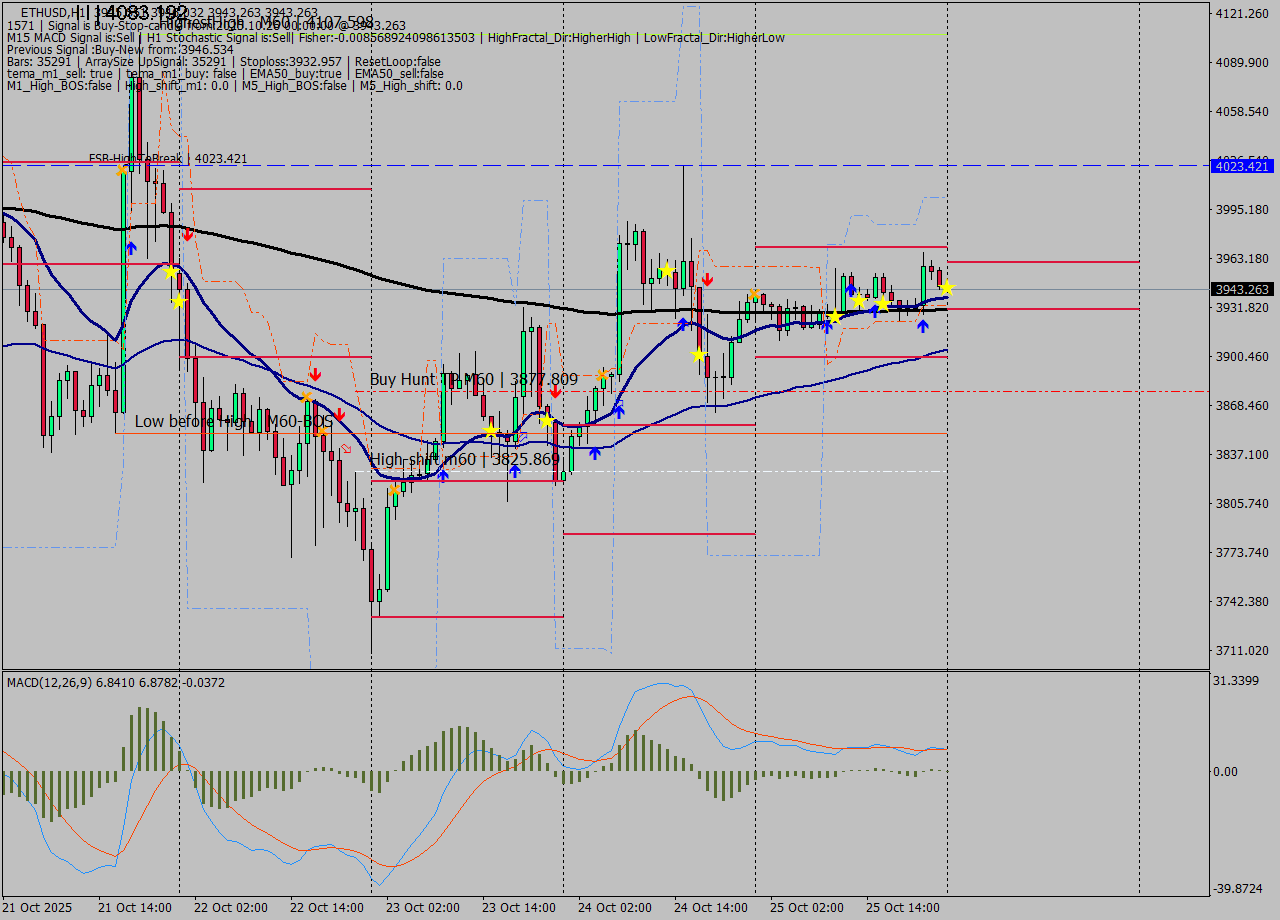Click the red sell arrow right of the first dashed vertical line
This screenshot has height=920, width=1280.
click(187, 234)
